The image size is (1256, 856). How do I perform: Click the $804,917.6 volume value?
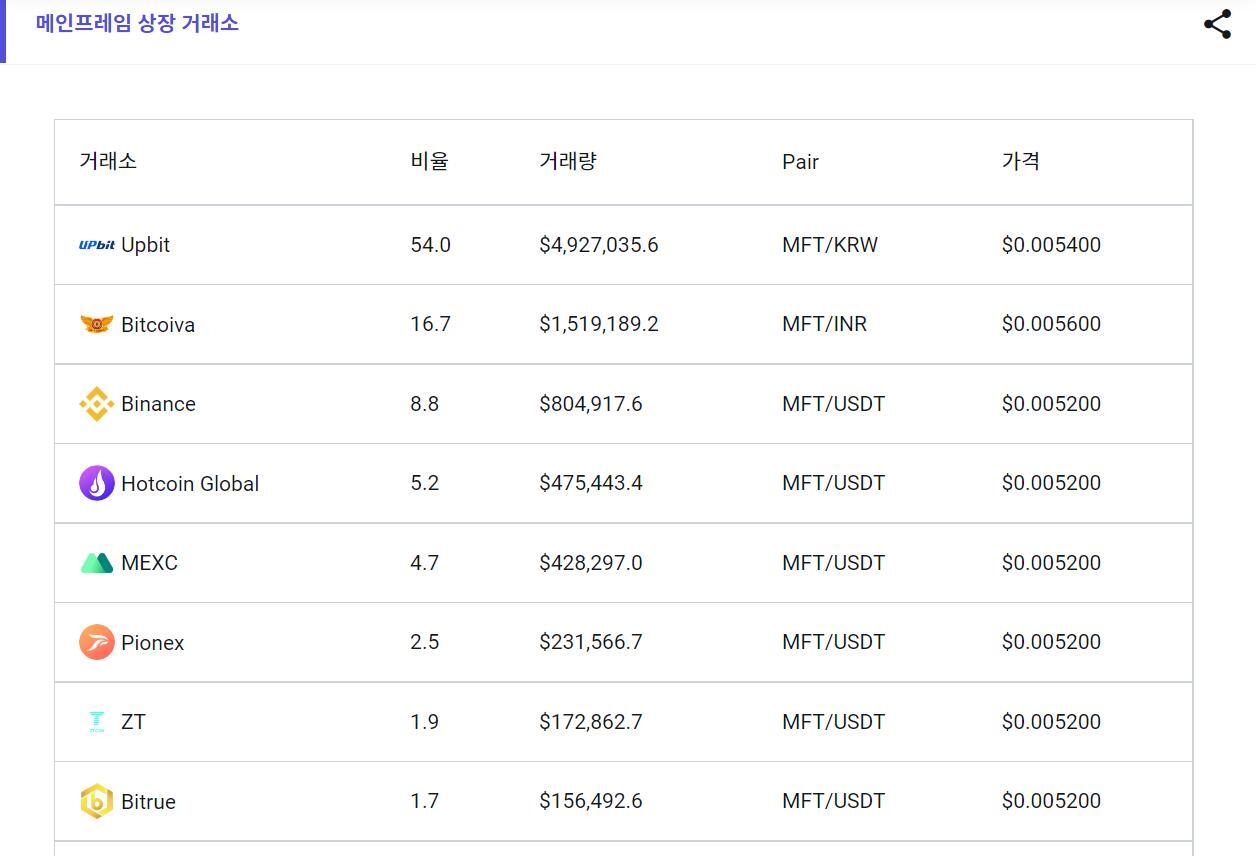coord(591,404)
